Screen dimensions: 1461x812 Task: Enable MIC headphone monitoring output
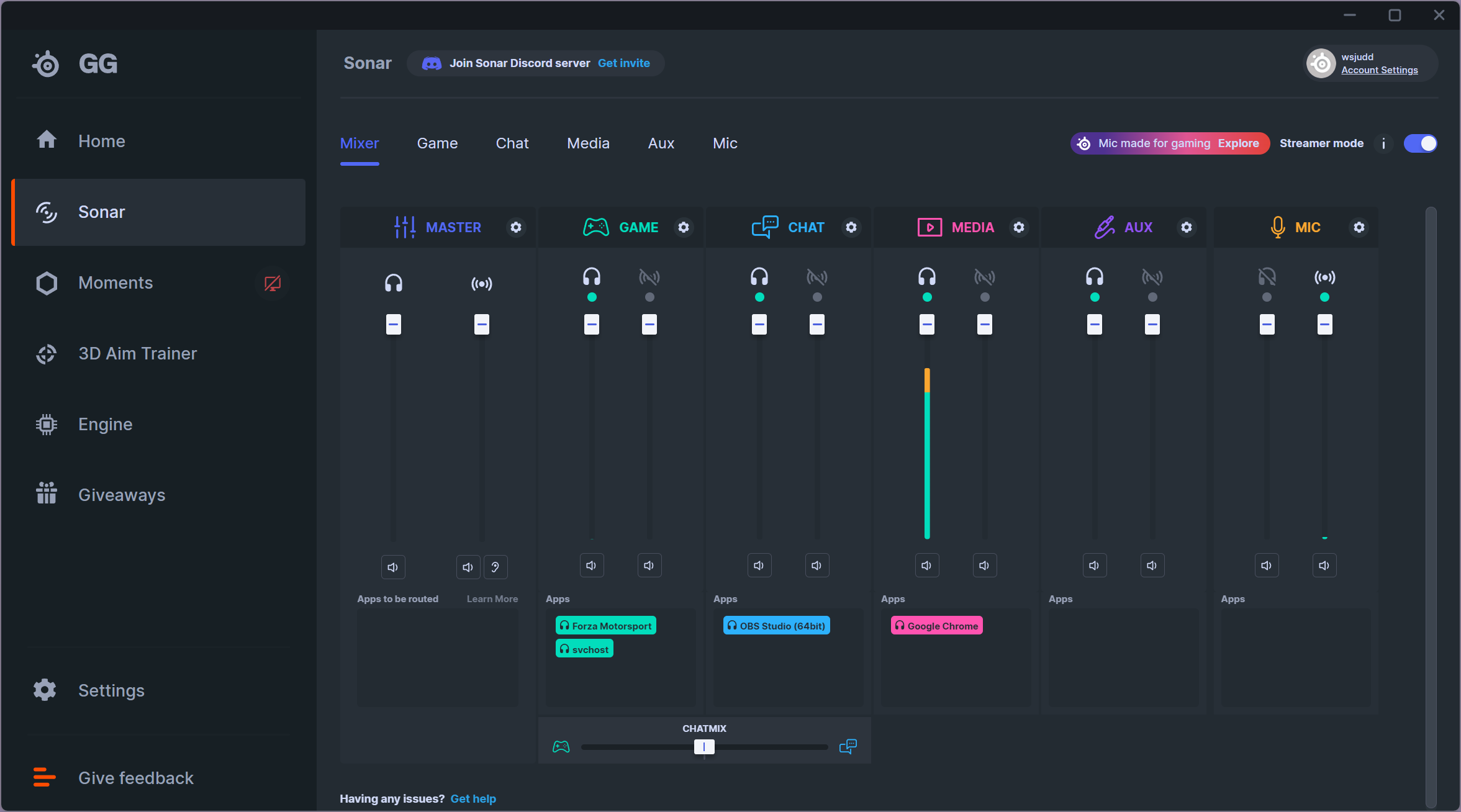pos(1267,277)
